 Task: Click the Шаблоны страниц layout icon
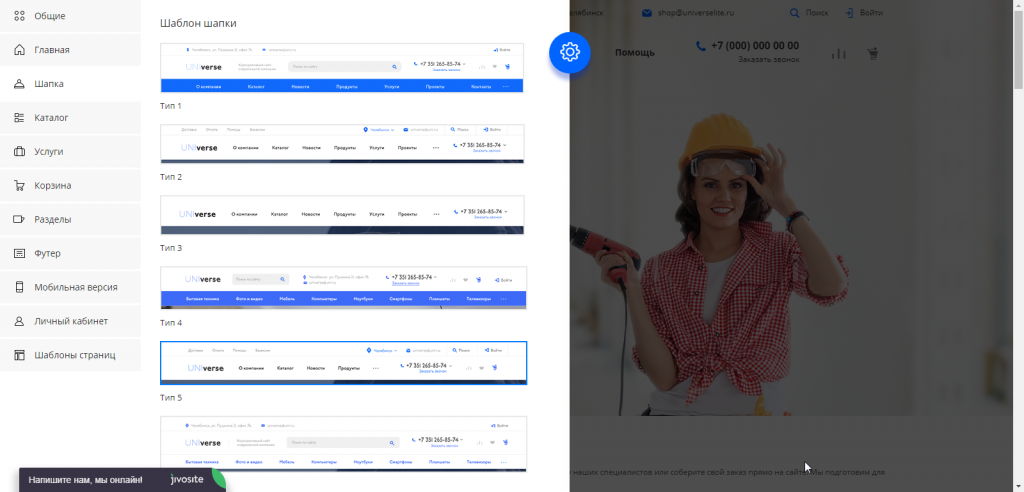pyautogui.click(x=20, y=355)
